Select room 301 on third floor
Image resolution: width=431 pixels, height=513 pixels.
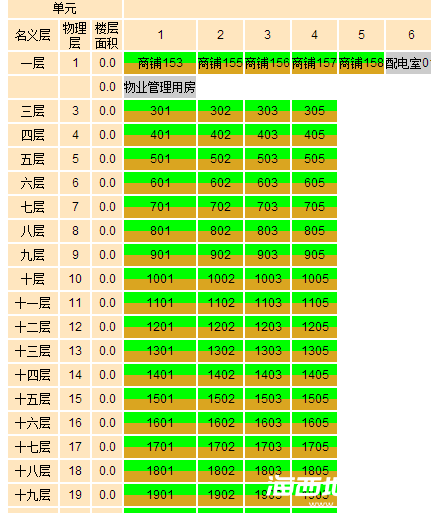pos(160,111)
